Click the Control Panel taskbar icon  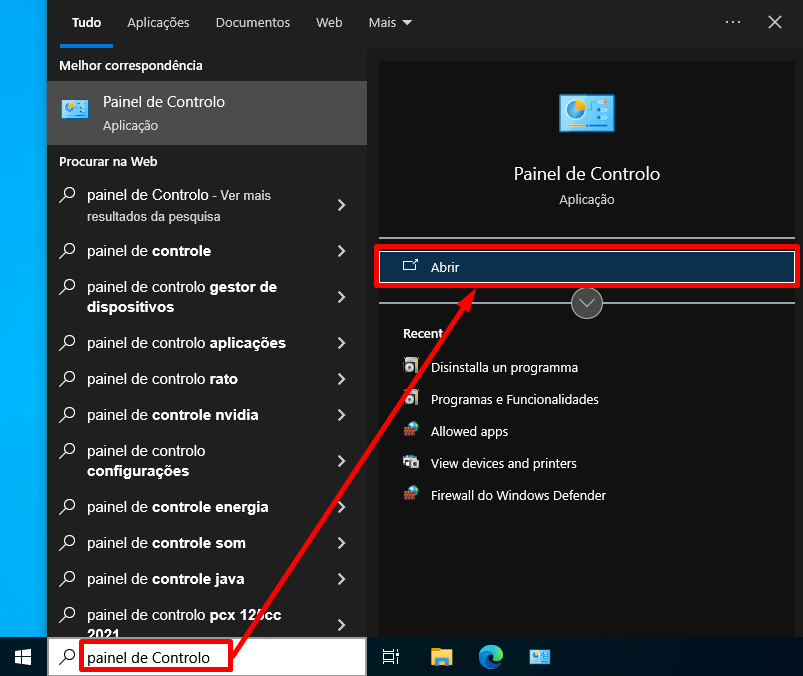tap(539, 657)
